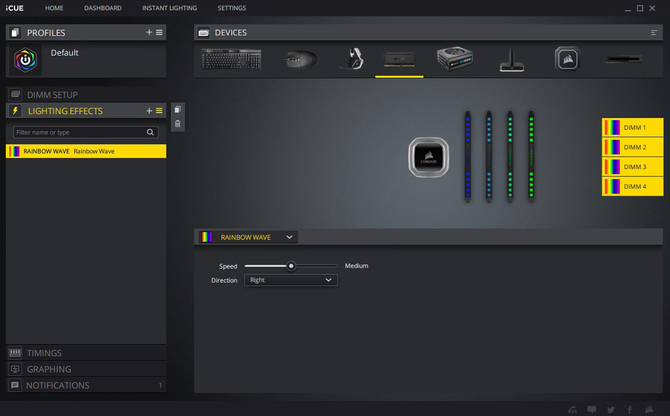The image size is (670, 416).
Task: Click the DEVICES panel keyboard icon
Action: (203, 32)
